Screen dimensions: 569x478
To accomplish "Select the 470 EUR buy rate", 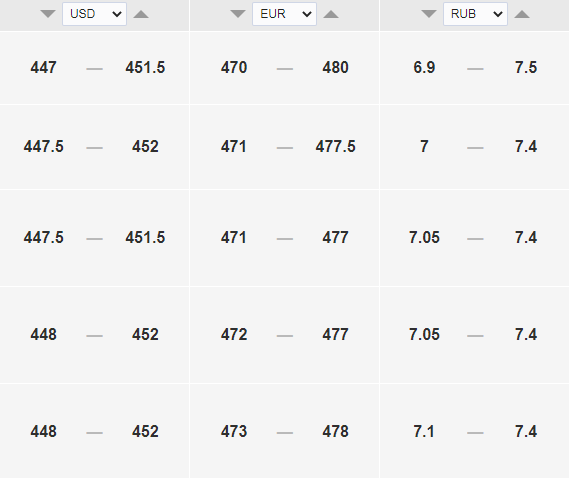I will click(234, 68).
